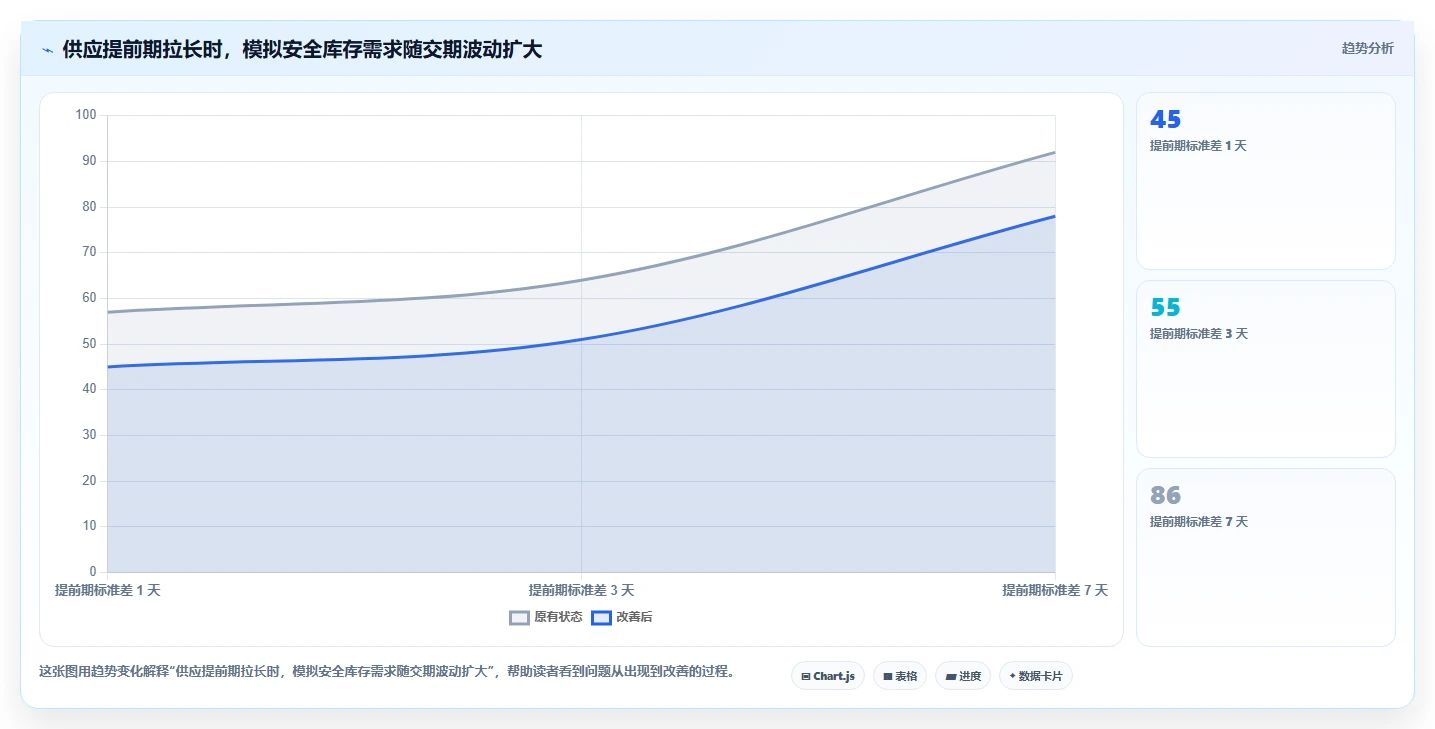Click the y-axis value 90
Viewport: 1435px width, 729px height.
point(89,160)
